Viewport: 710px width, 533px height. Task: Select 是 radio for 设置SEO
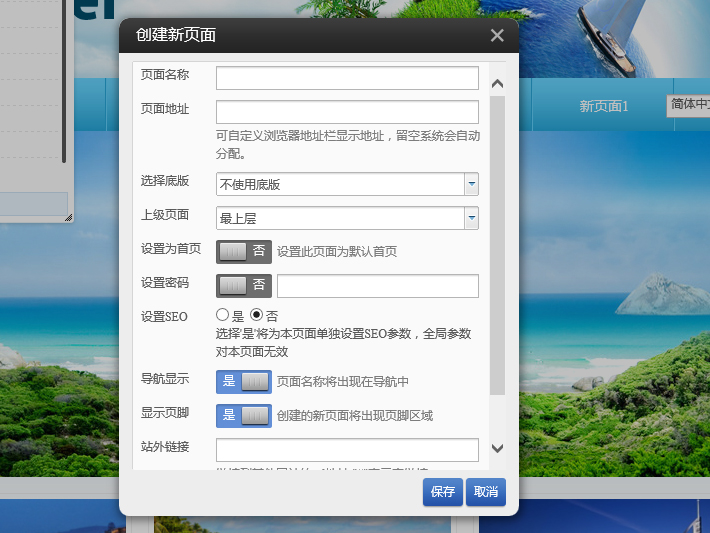223,315
